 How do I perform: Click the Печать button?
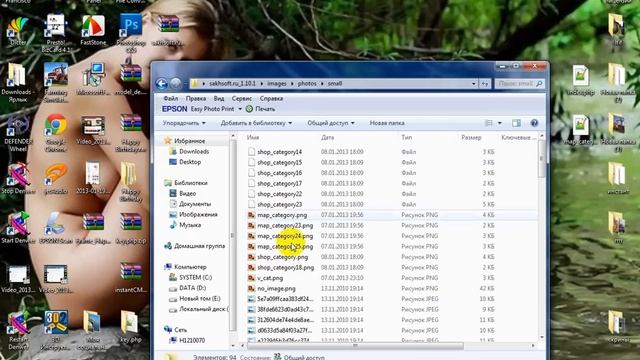[260, 109]
